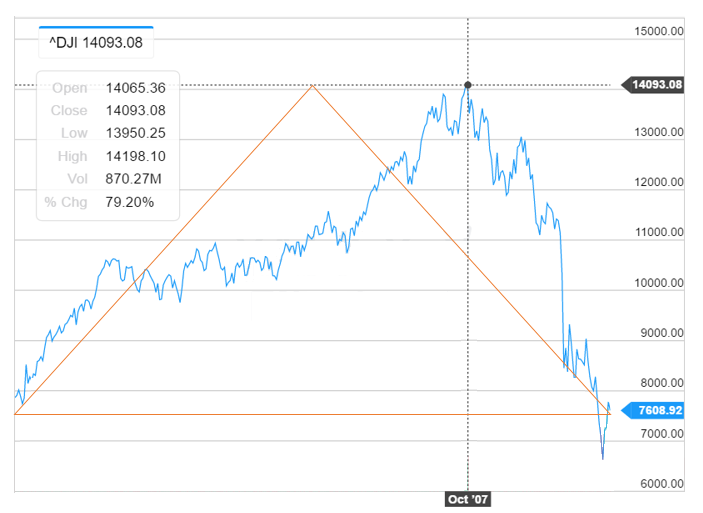Click the High 14198.10 tooltip row

coord(108,157)
